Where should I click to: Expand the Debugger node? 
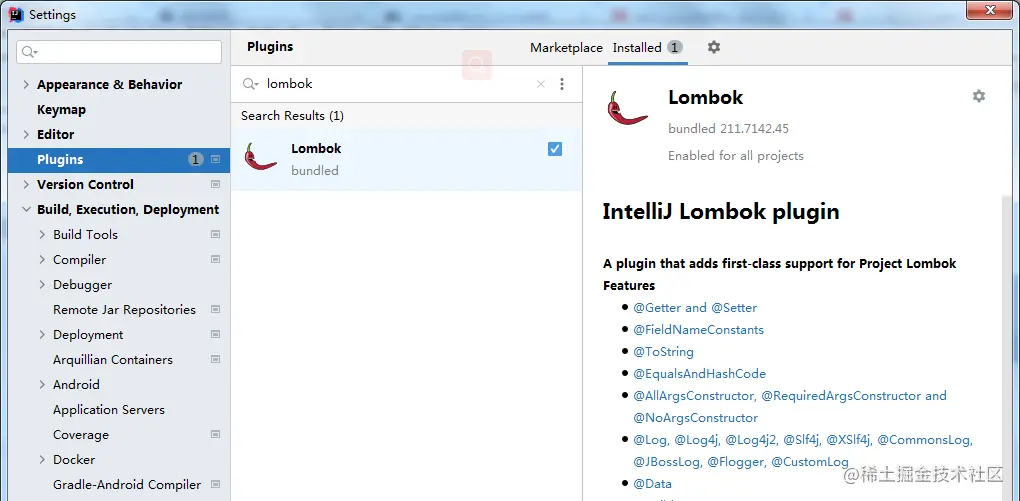click(42, 284)
